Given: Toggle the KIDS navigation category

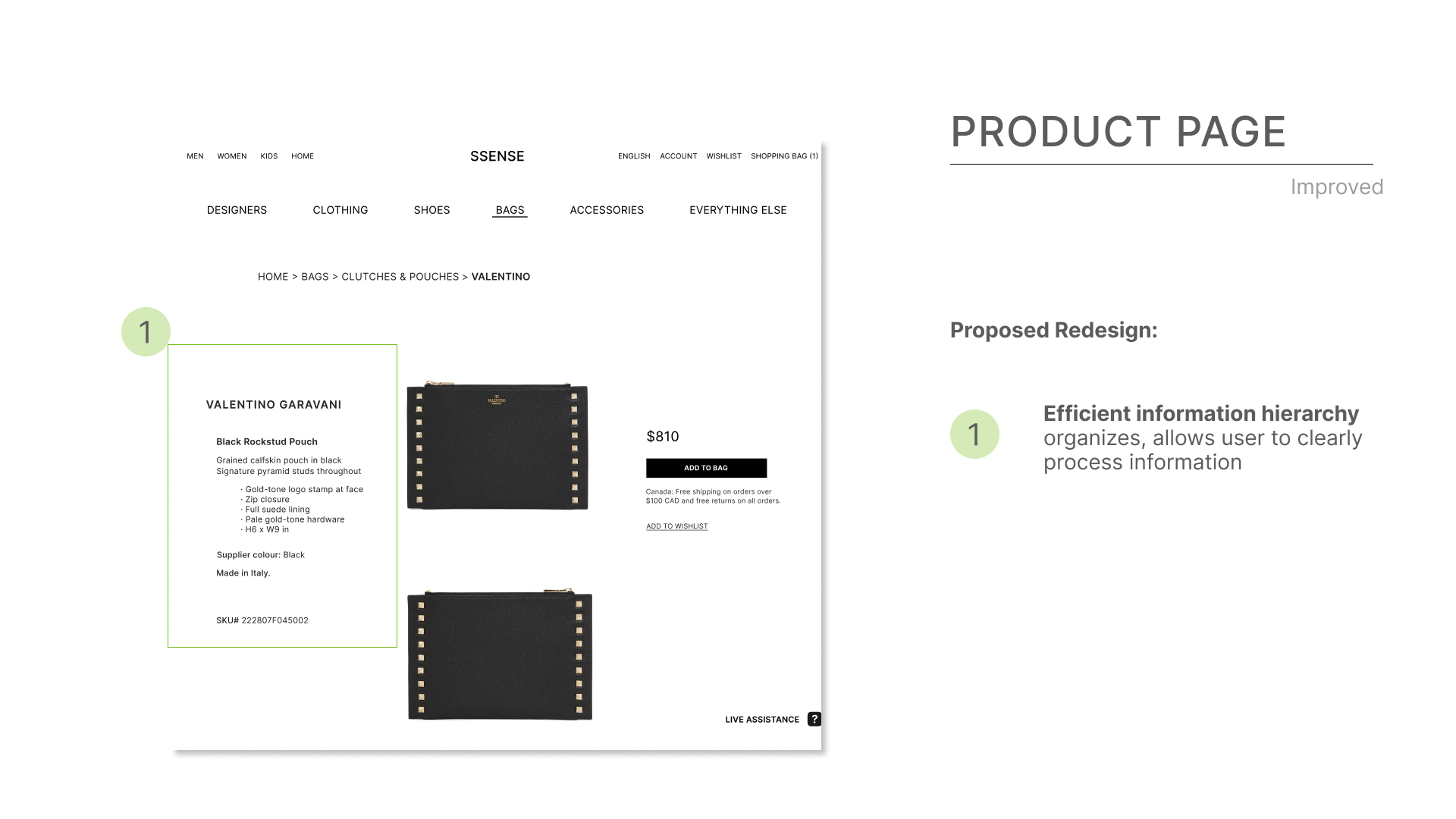Looking at the screenshot, I should [268, 155].
